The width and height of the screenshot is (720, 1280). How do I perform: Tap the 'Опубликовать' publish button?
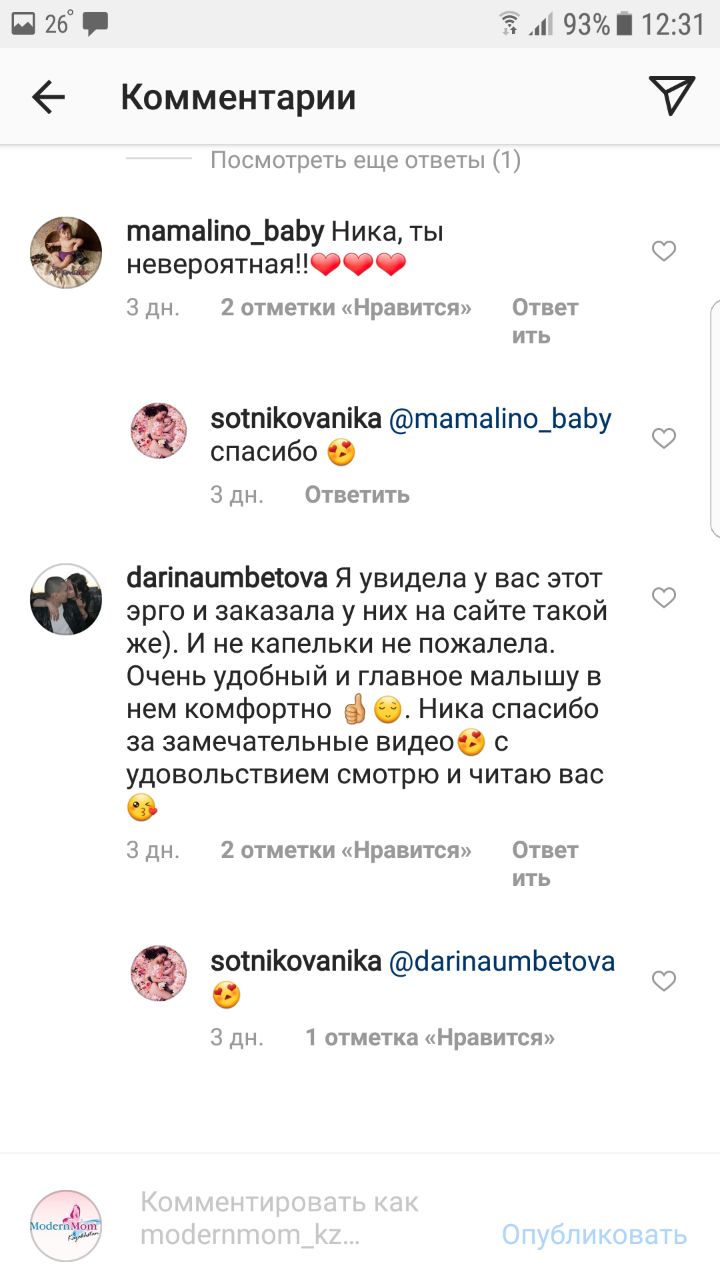594,1234
